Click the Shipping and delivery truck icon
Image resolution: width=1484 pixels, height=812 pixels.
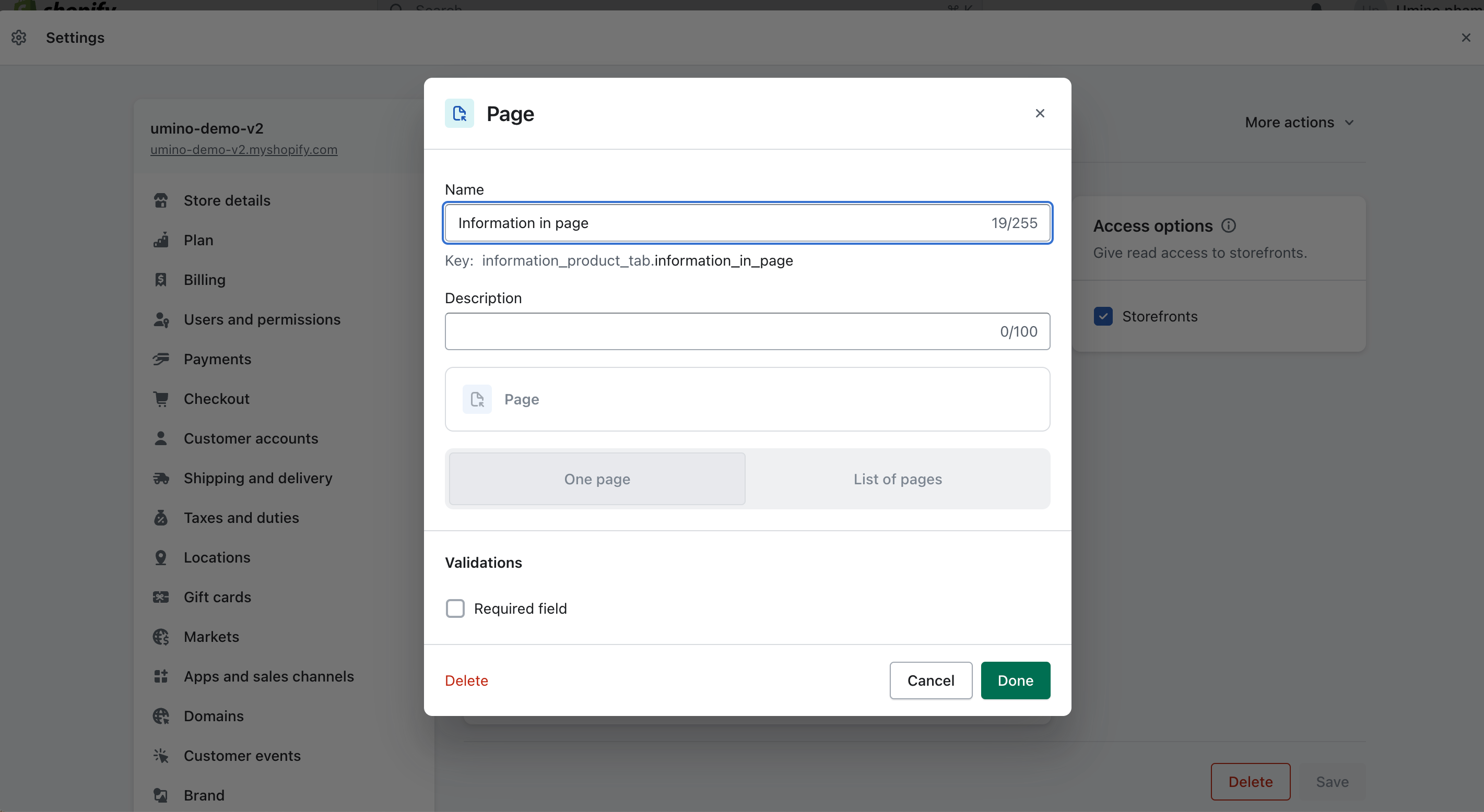point(161,478)
